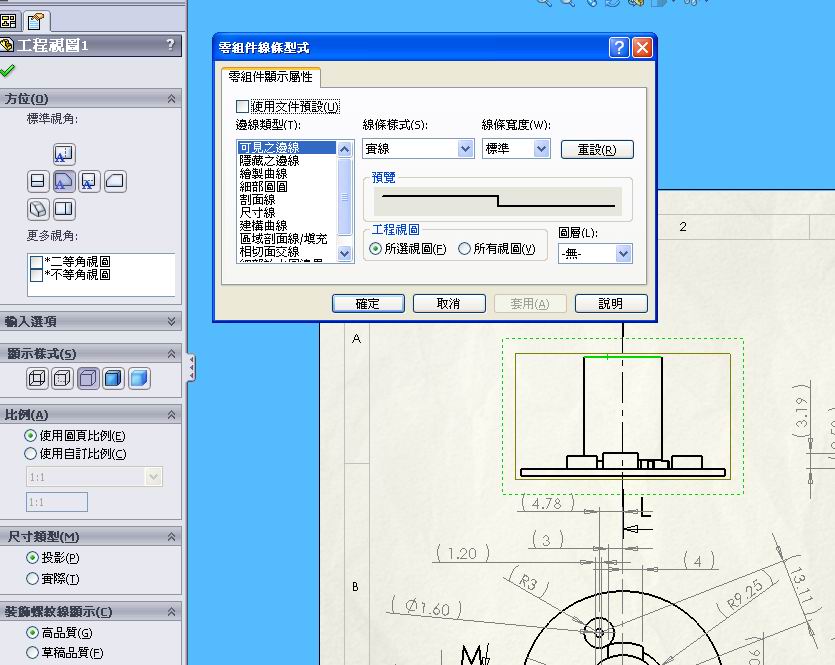Viewport: 835px width, 665px height.
Task: Click the 重設 reset button
Action: coord(597,150)
